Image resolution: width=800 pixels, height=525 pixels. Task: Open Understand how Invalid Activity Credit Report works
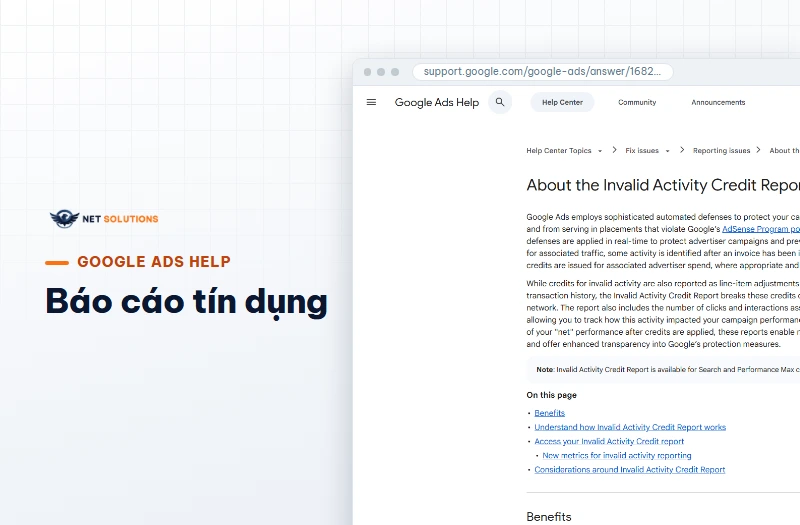pyautogui.click(x=630, y=427)
